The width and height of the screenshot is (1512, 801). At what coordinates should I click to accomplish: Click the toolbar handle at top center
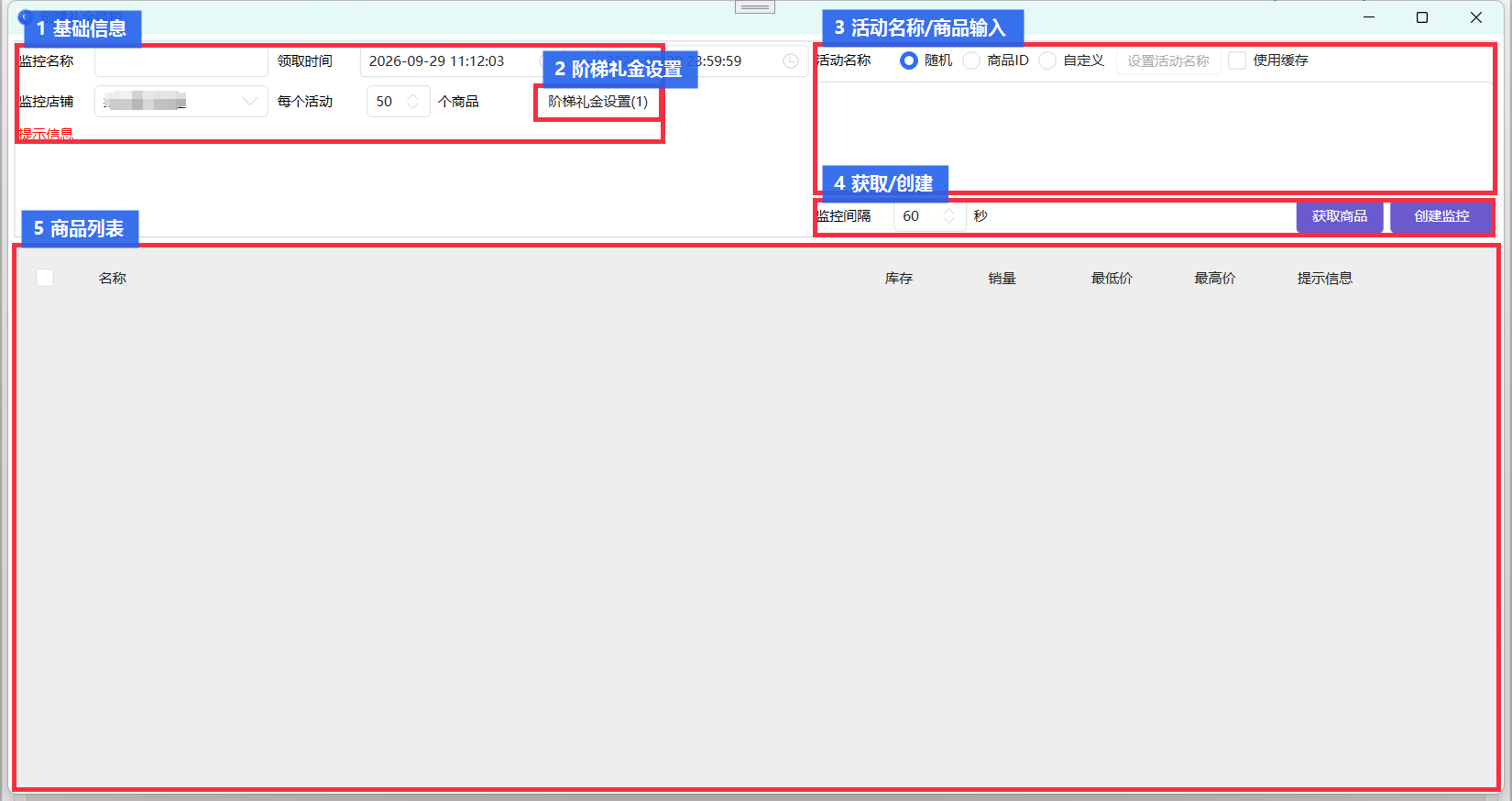[755, 6]
